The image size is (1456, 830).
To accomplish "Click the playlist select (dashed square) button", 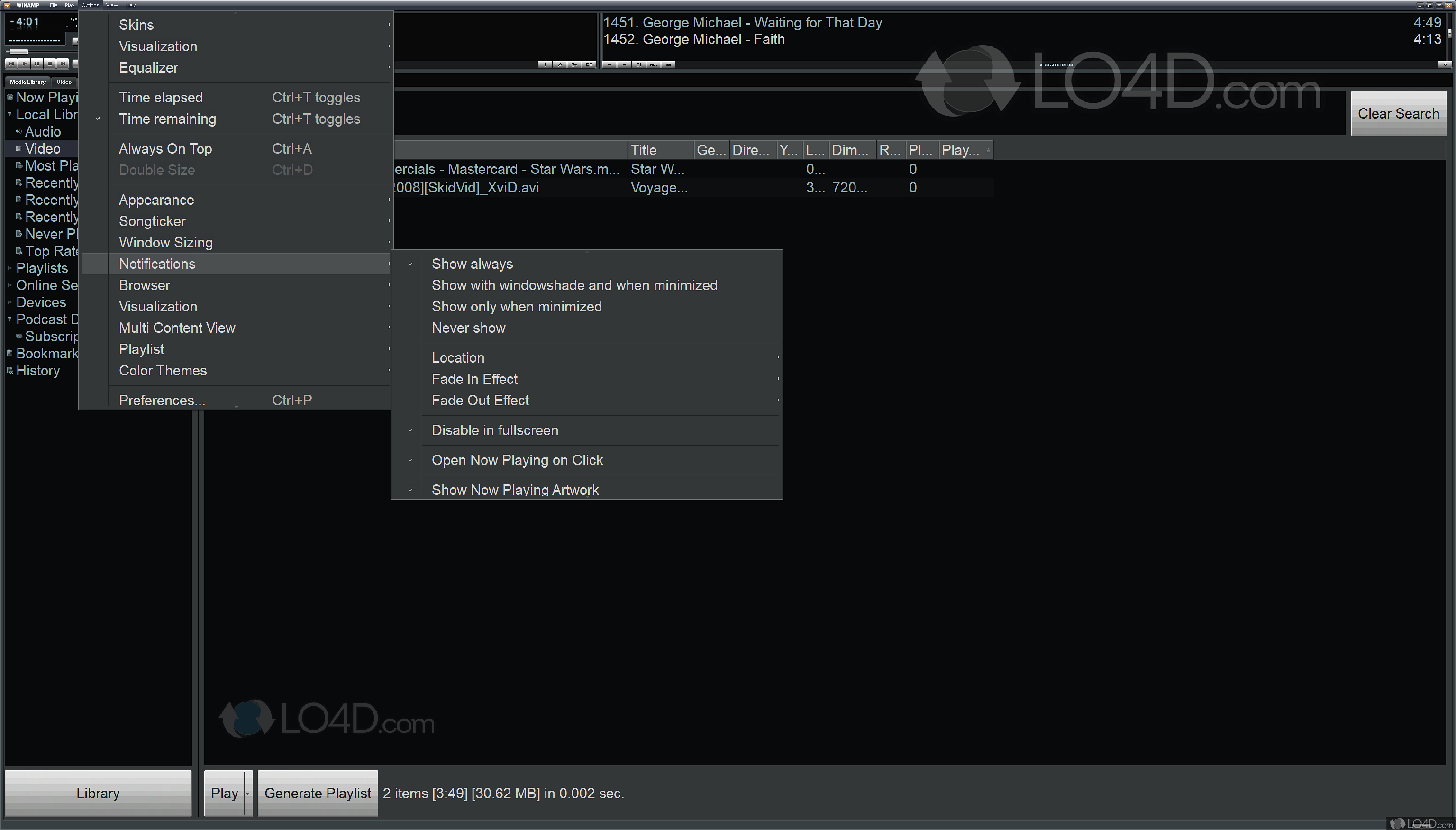I will click(639, 64).
